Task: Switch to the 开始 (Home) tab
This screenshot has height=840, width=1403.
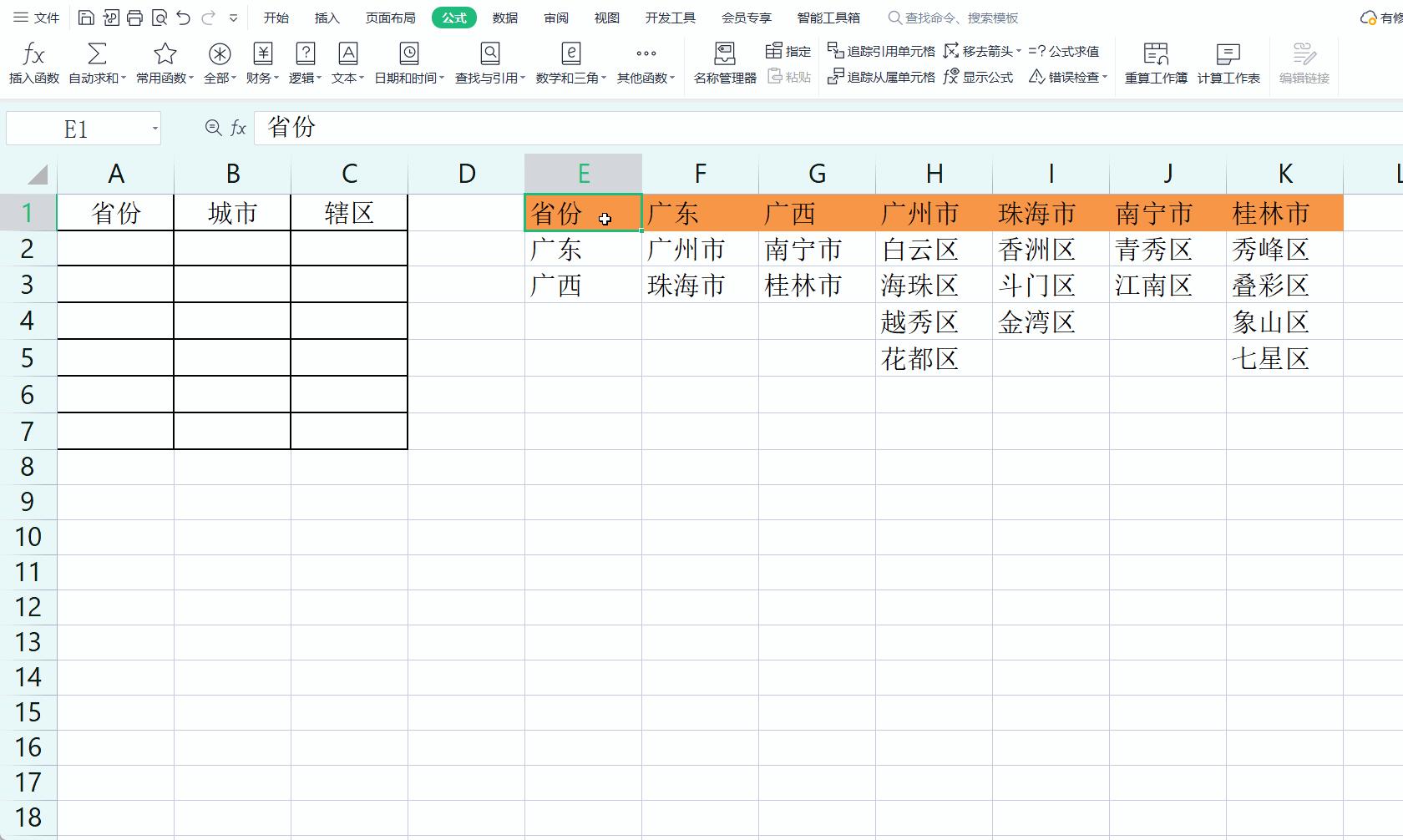Action: click(276, 18)
